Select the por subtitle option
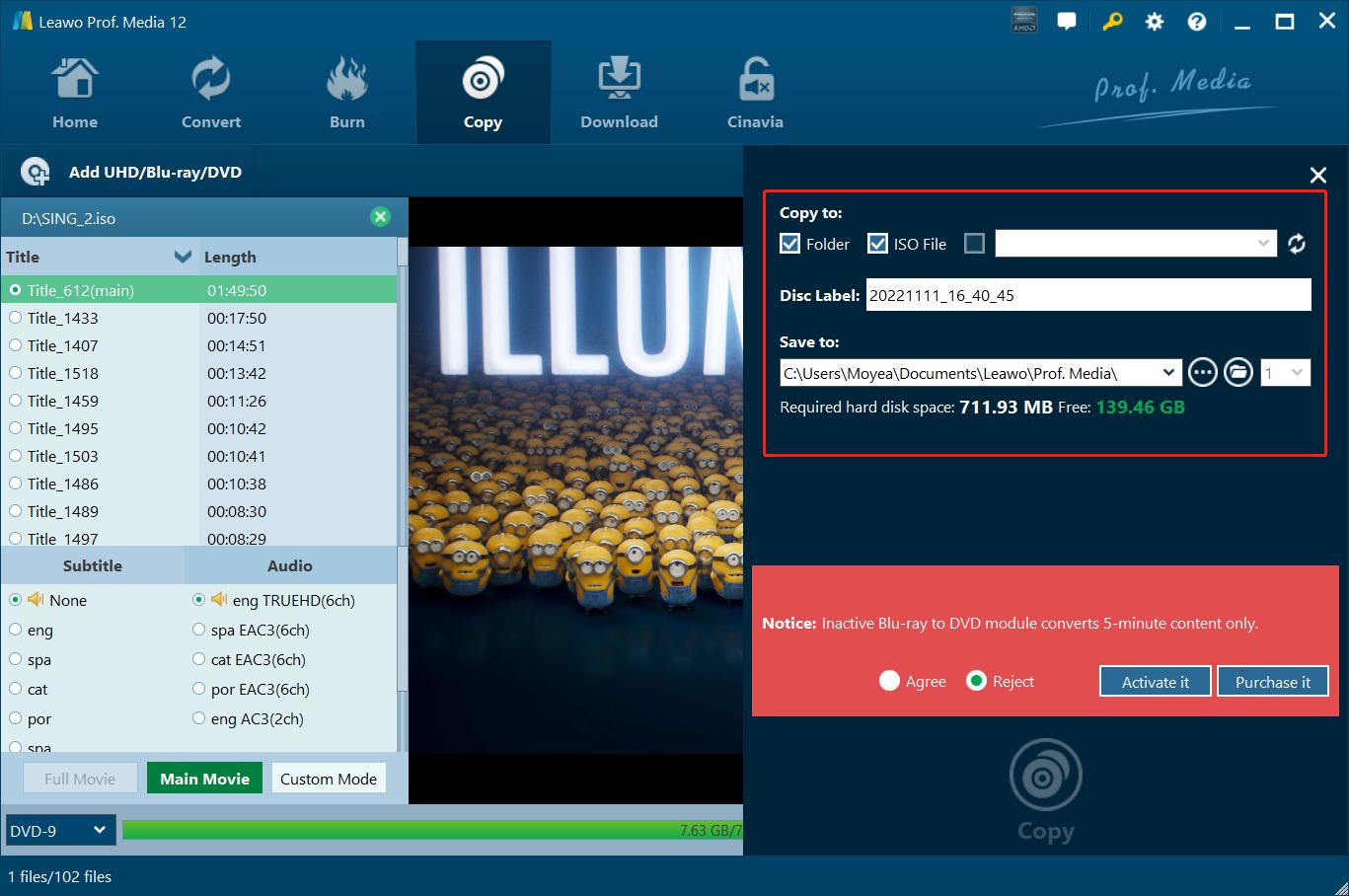The width and height of the screenshot is (1349, 896). pos(15,718)
